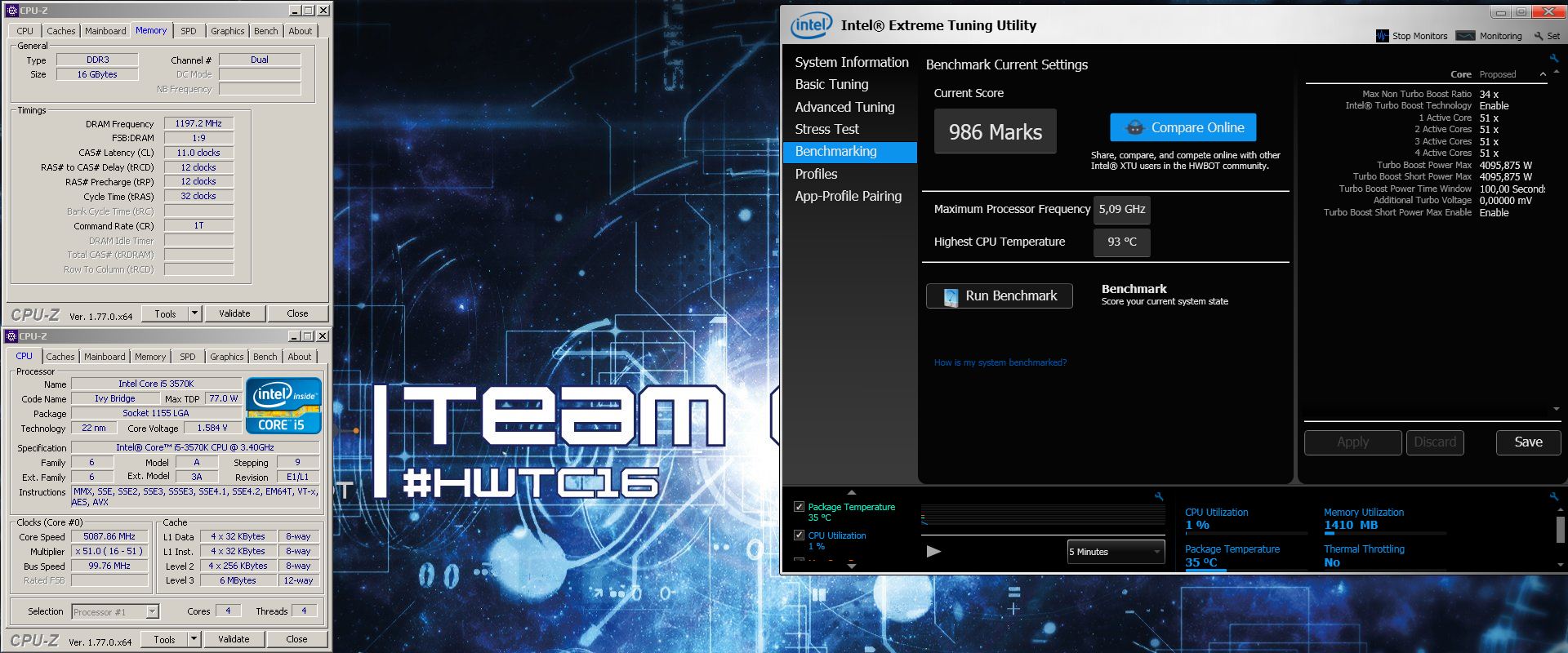Click the Apply button in XTU
The width and height of the screenshot is (1568, 653).
[1352, 442]
